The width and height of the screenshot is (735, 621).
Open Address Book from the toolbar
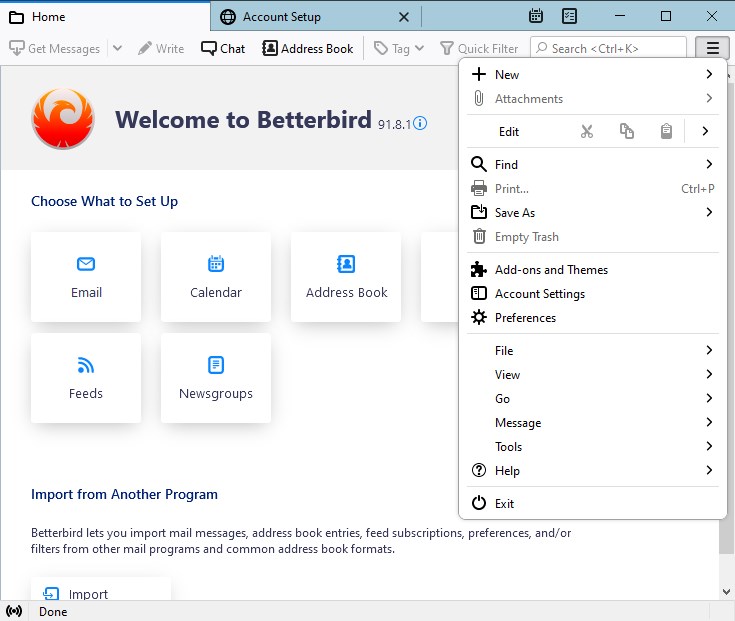(308, 48)
